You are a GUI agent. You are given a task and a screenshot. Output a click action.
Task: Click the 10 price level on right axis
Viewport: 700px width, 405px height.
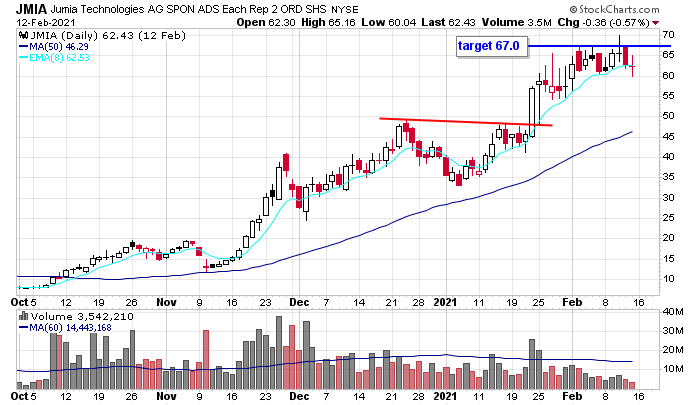coord(668,279)
